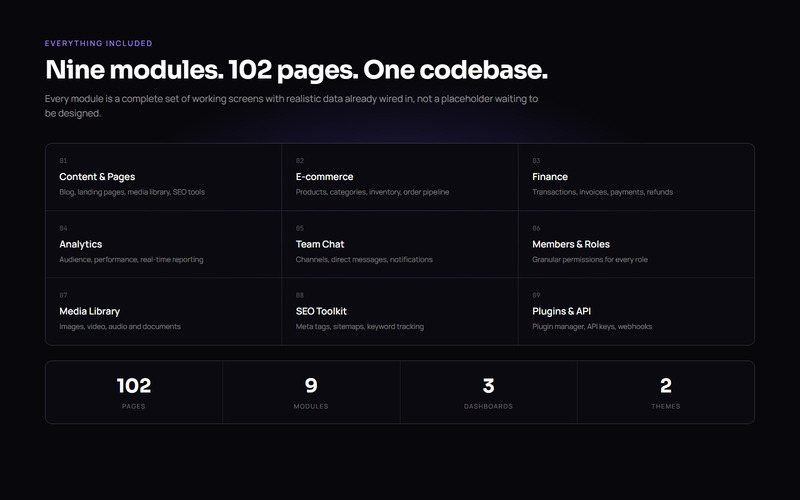Click the 'EVERYTHING INCLUDED' eyebrow label
The image size is (800, 500).
coord(98,43)
